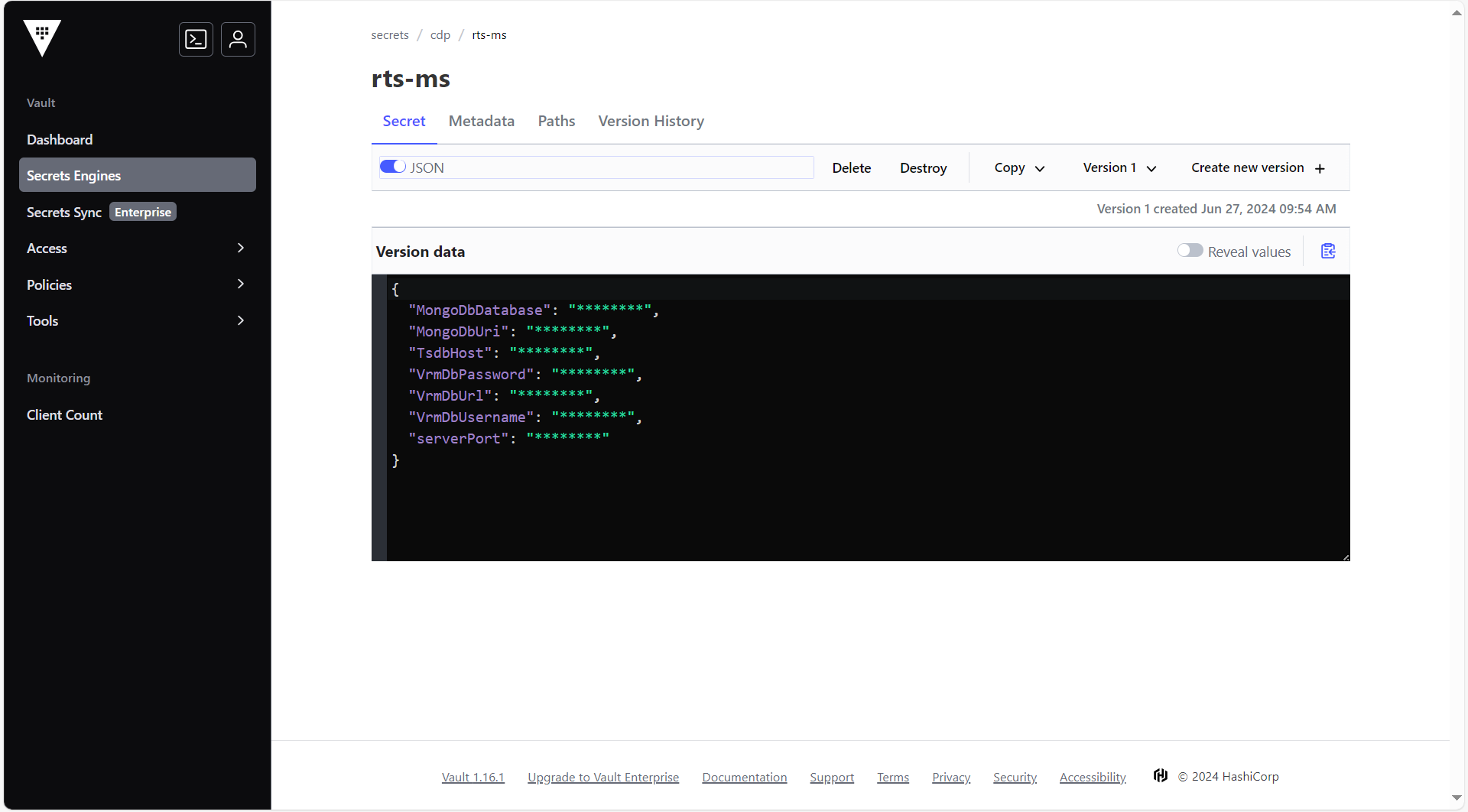
Task: Copy secret data with clipboard icon
Action: [x=1328, y=251]
